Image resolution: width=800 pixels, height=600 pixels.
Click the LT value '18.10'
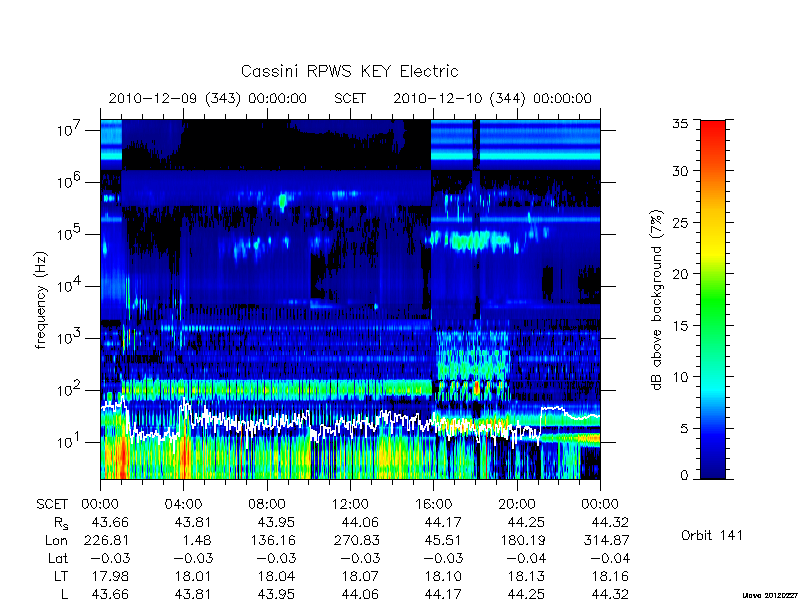(x=443, y=576)
